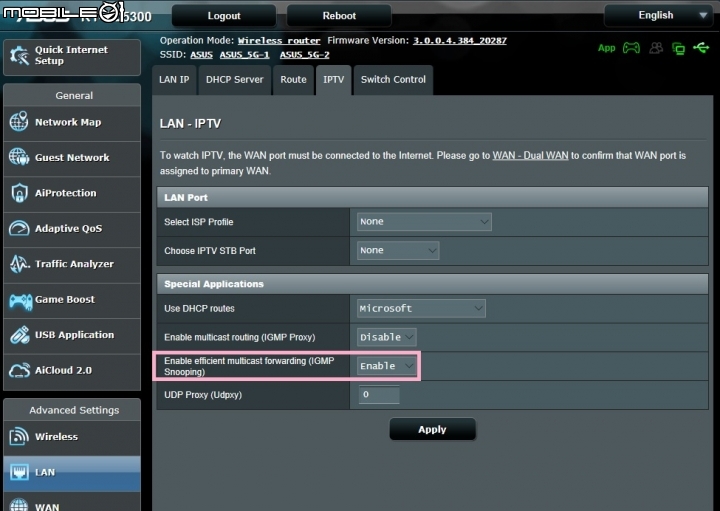Click the Apply button
Image resolution: width=720 pixels, height=511 pixels.
coord(432,429)
